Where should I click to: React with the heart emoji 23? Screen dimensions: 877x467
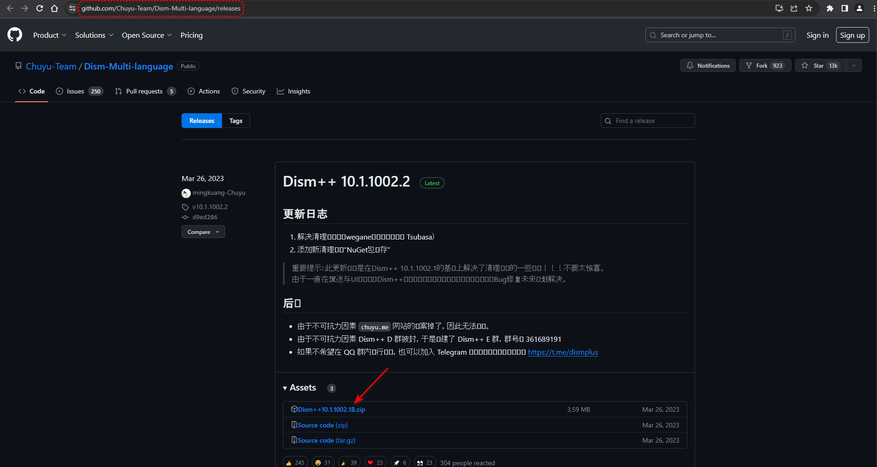375,463
